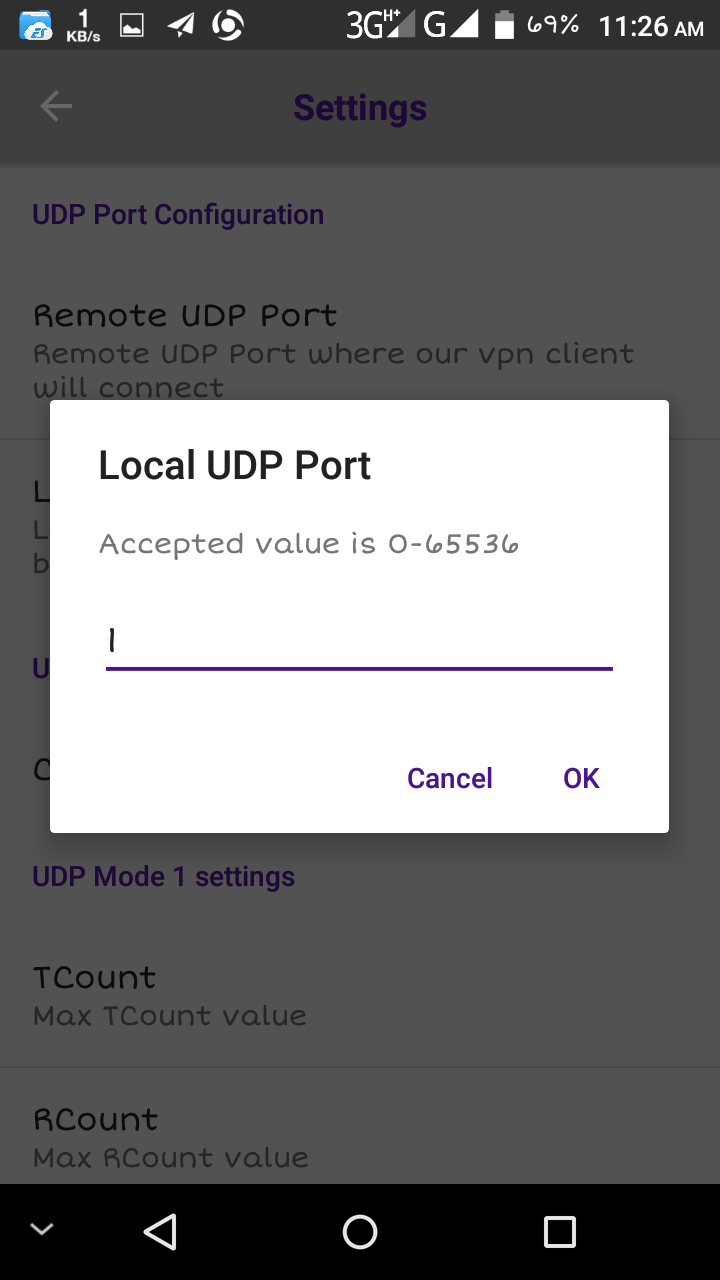This screenshot has height=1280, width=720.
Task: Open recent apps with the square button
Action: (x=559, y=1232)
